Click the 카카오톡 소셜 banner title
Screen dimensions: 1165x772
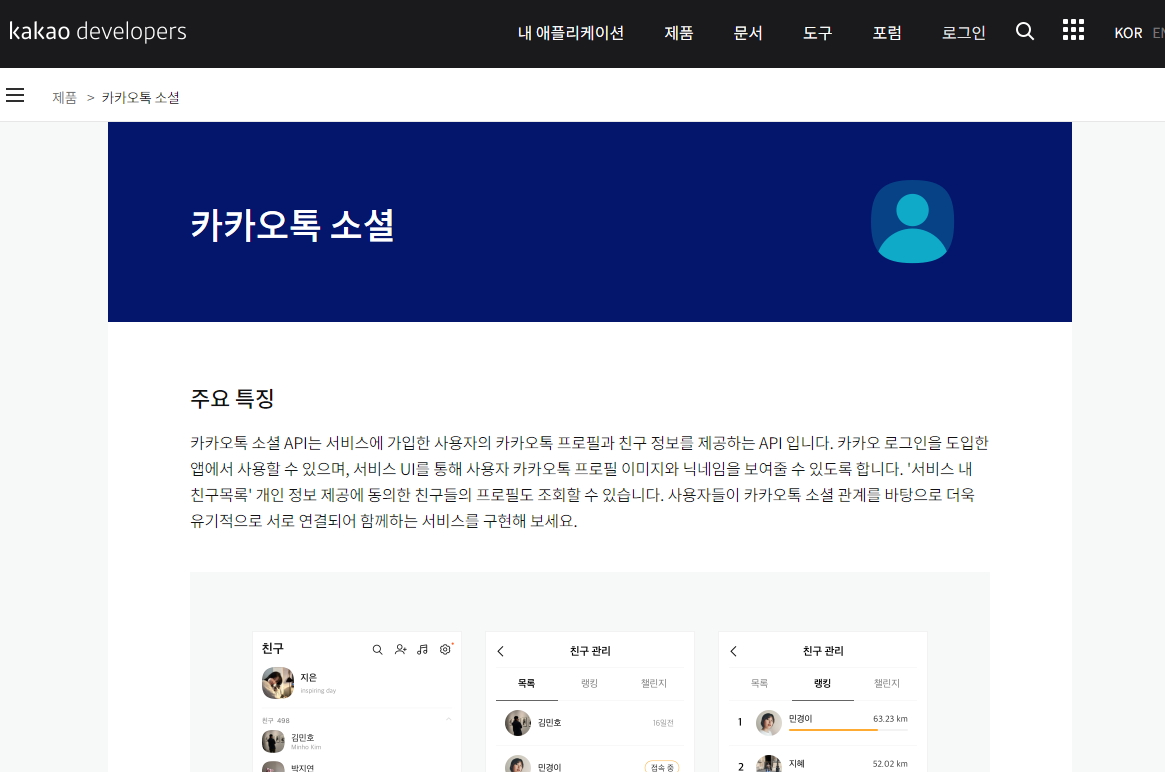coord(292,224)
